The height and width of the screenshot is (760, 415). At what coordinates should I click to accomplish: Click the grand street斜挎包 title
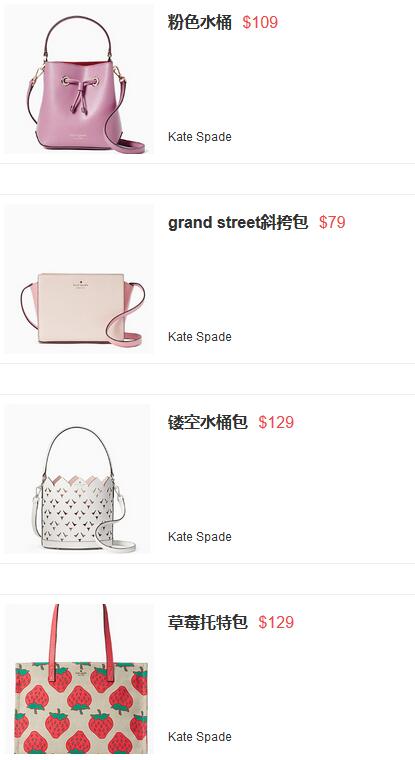238,222
